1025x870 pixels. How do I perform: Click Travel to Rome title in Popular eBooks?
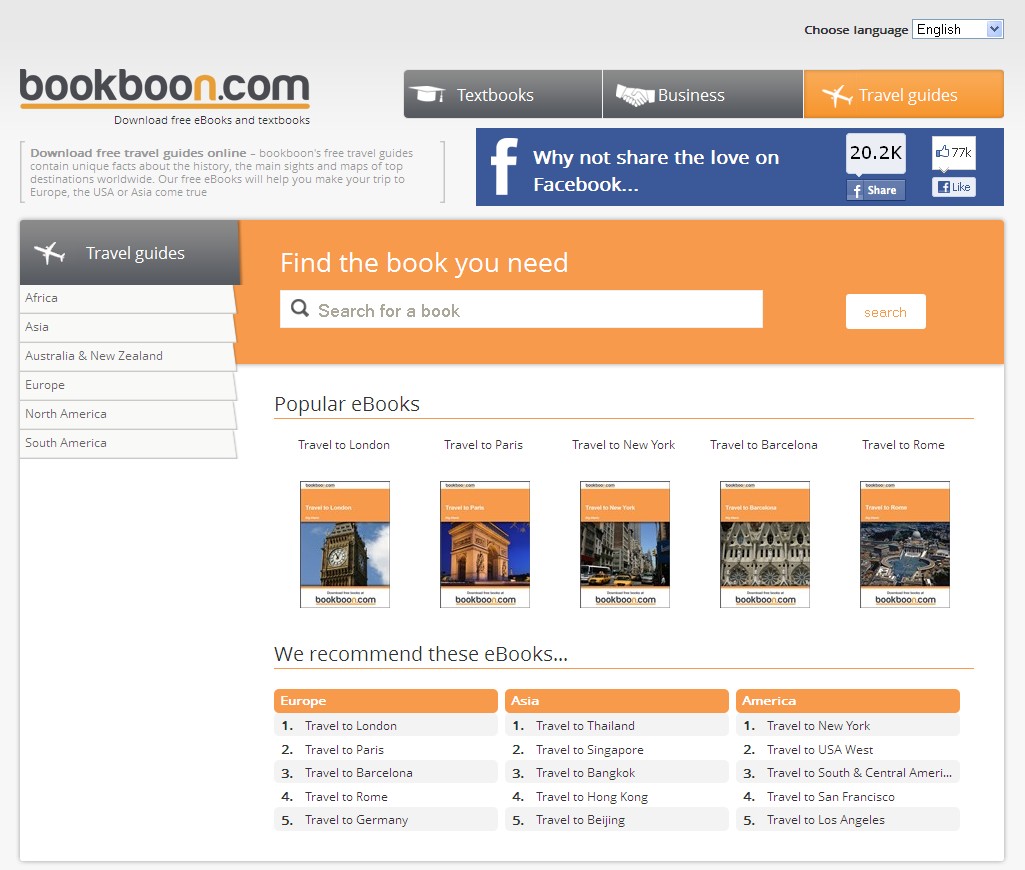coord(903,445)
